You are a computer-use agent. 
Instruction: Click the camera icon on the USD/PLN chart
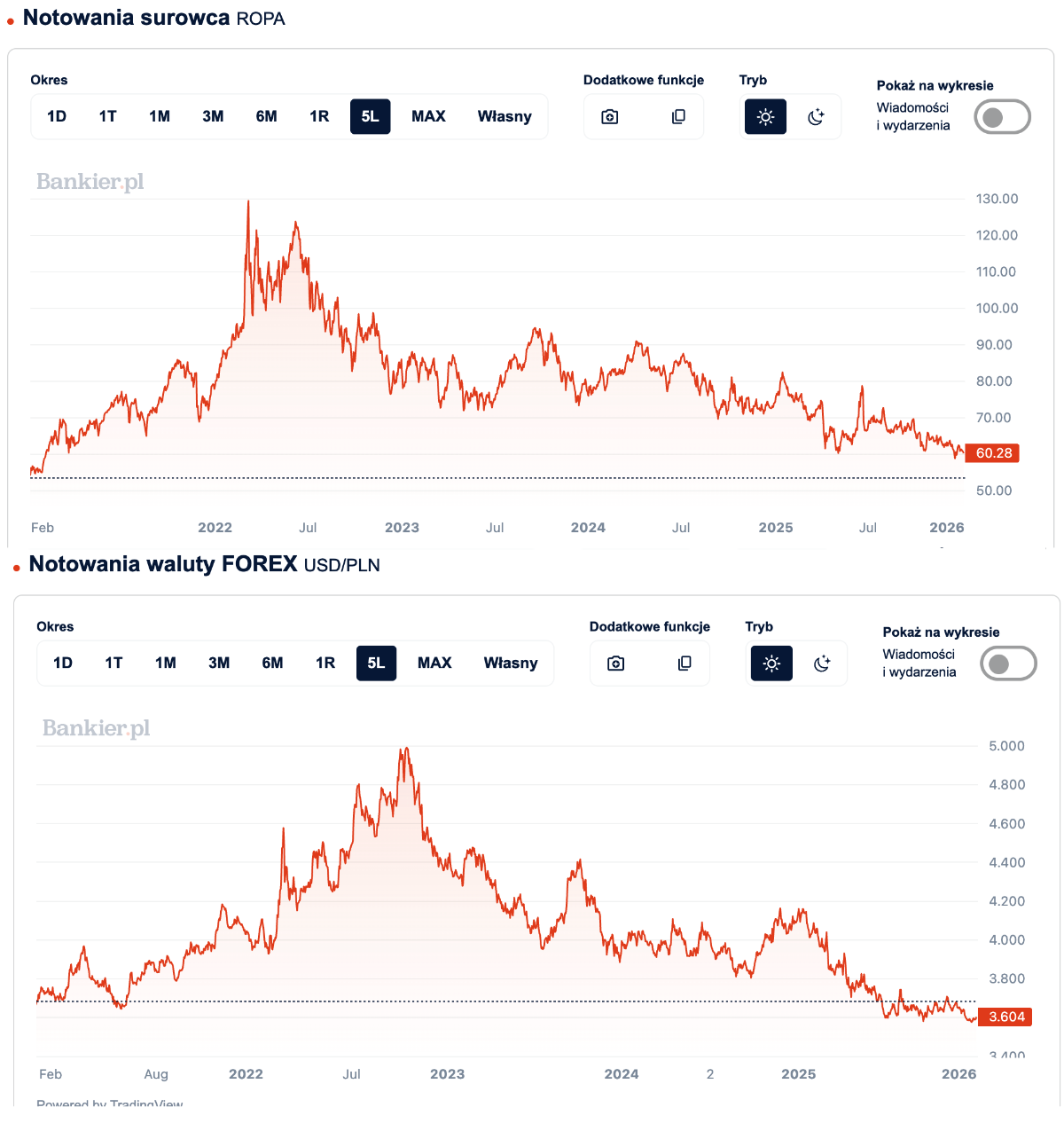pos(616,664)
